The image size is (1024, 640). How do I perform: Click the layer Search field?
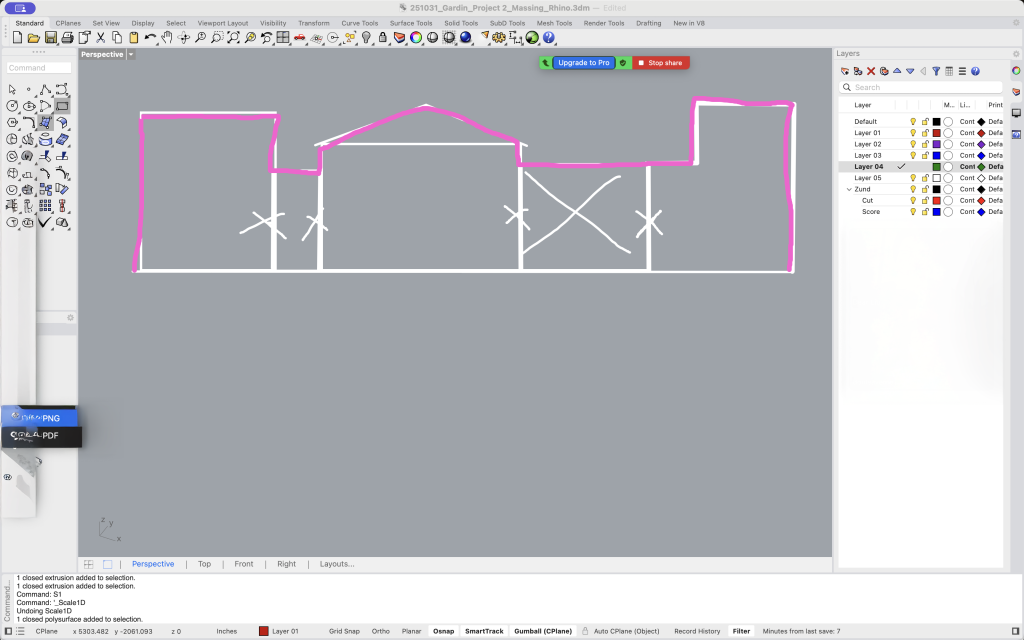(924, 87)
